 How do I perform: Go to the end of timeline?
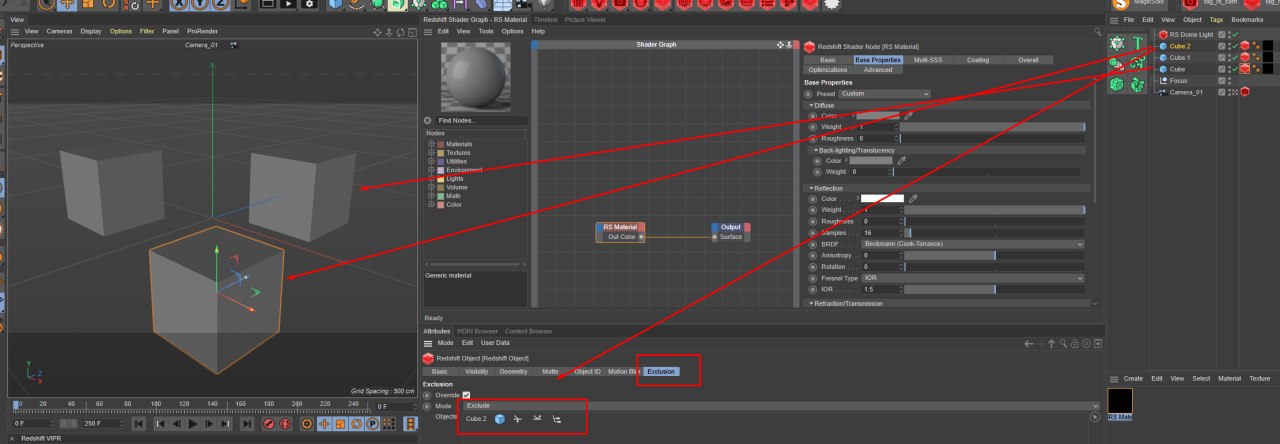pyautogui.click(x=247, y=424)
